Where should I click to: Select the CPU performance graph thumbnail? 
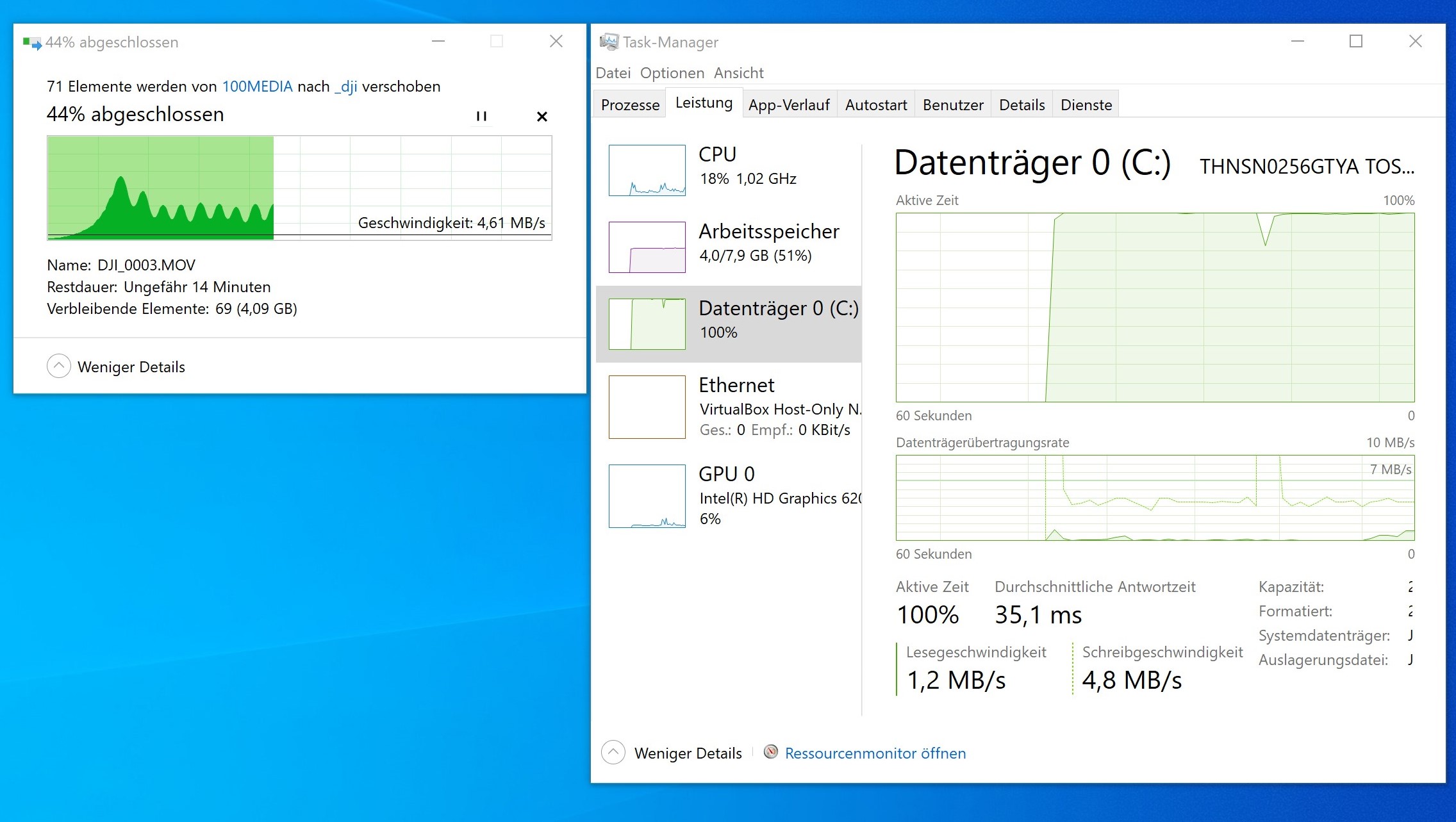pyautogui.click(x=647, y=170)
